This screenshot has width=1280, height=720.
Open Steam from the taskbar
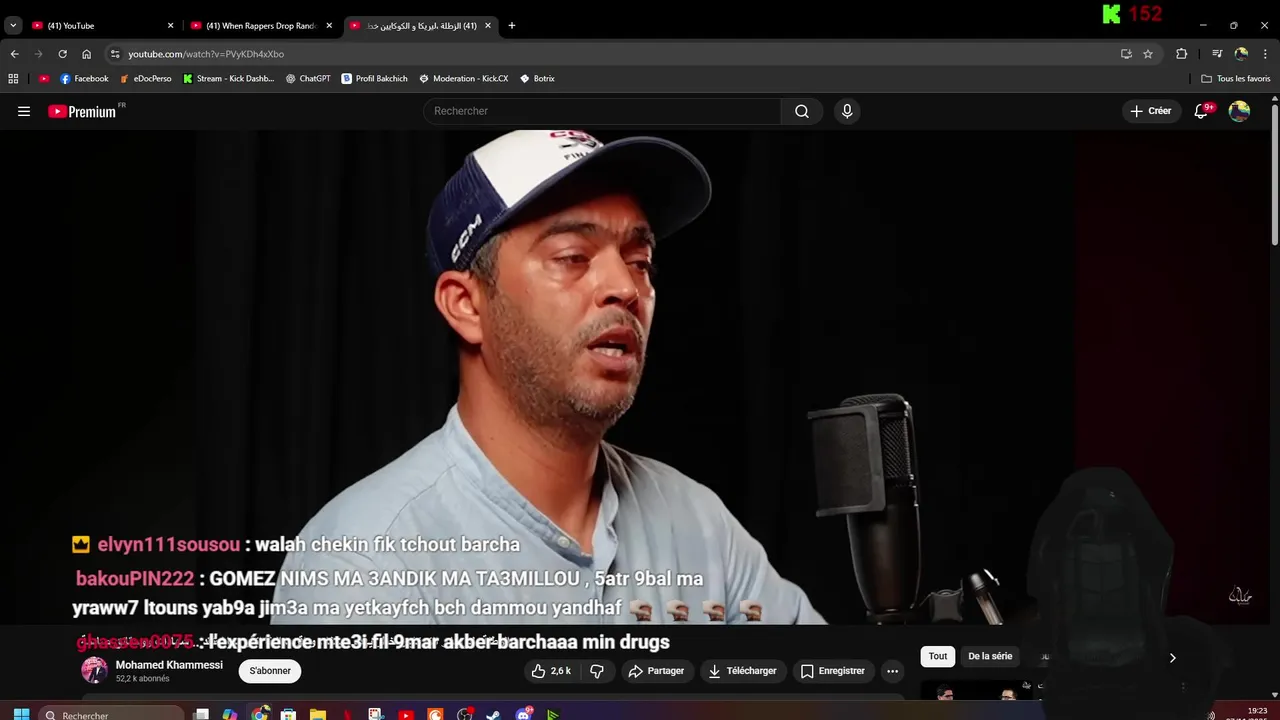click(x=493, y=714)
